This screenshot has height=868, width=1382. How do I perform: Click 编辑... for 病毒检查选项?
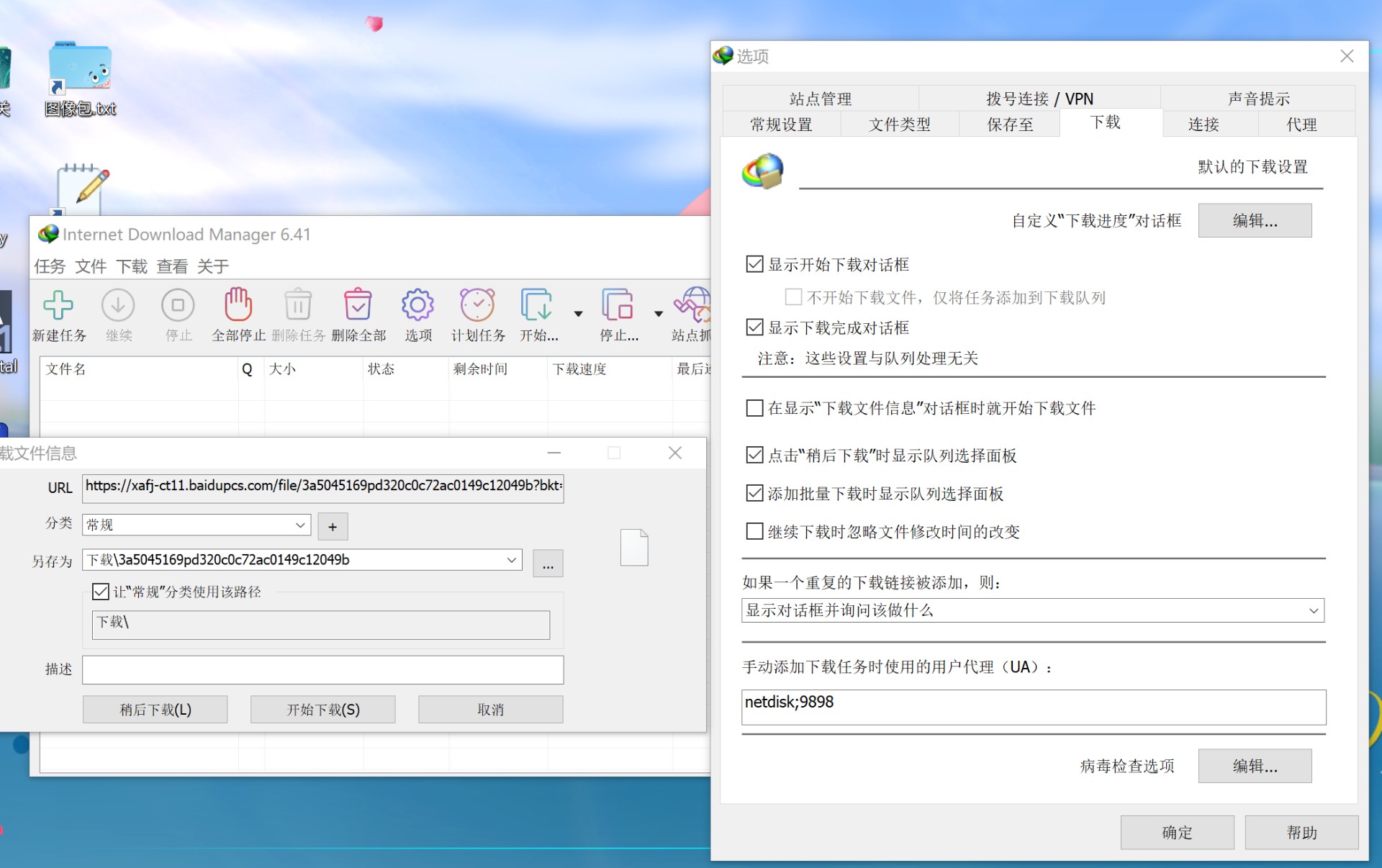[x=1255, y=766]
